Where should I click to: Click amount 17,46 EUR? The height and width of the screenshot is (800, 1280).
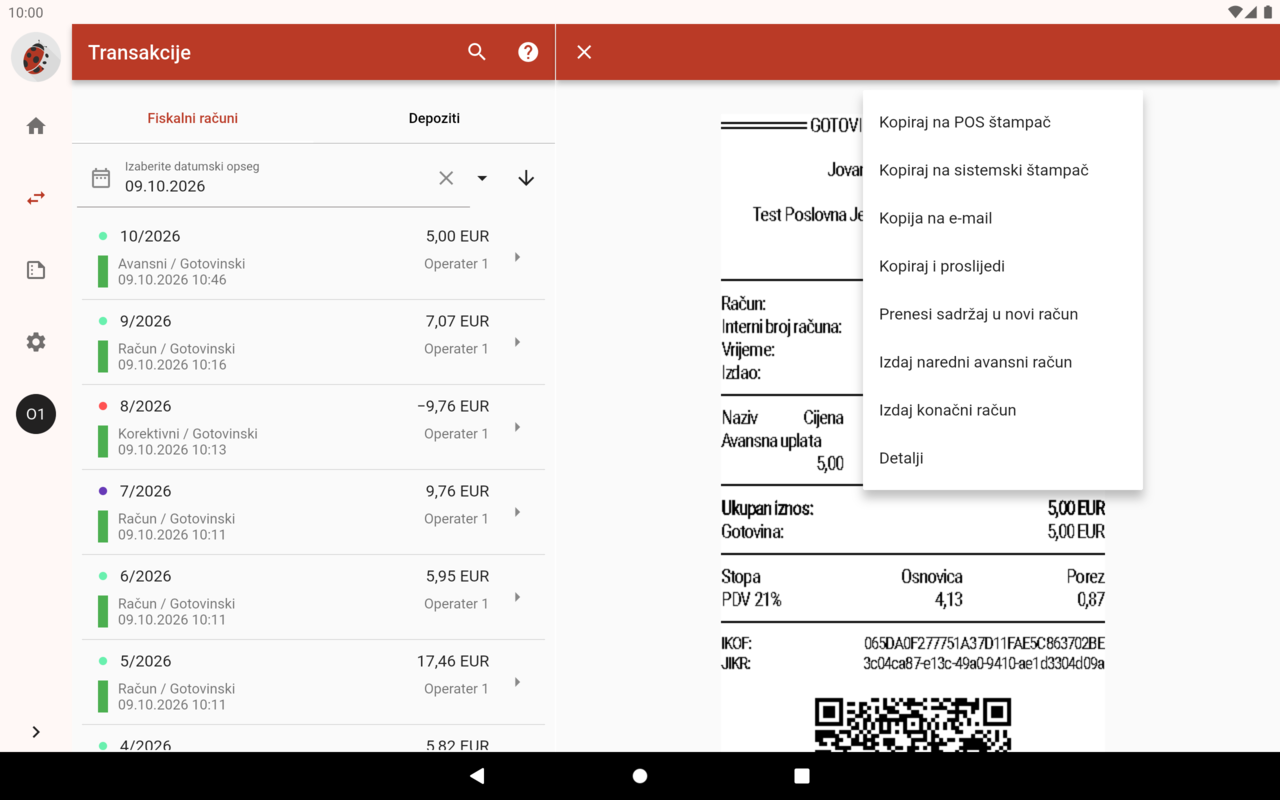[453, 662]
